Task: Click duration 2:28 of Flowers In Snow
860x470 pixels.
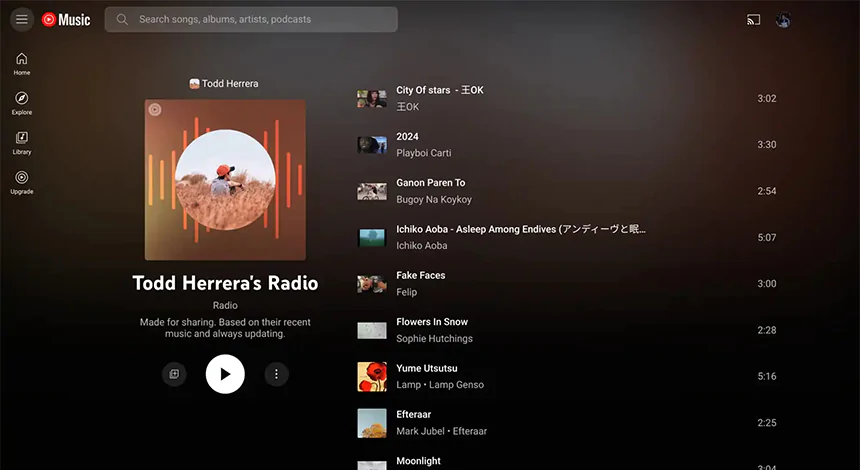Action: (767, 330)
